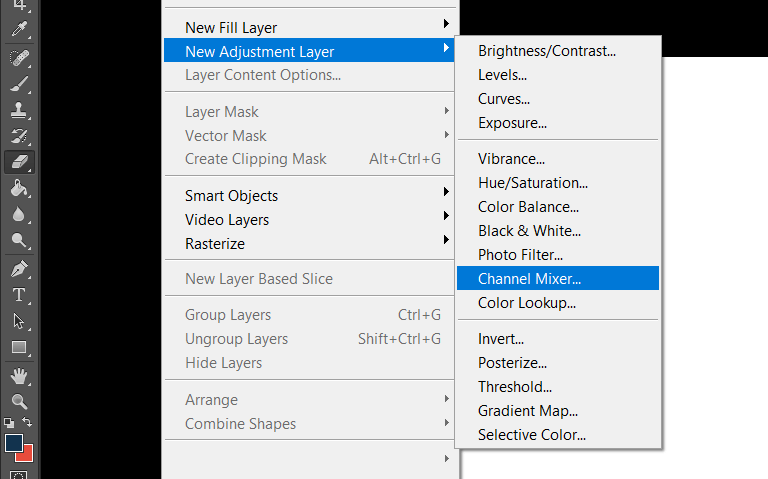Select the Zoom tool in toolbar
This screenshot has height=479, width=768.
[19, 402]
